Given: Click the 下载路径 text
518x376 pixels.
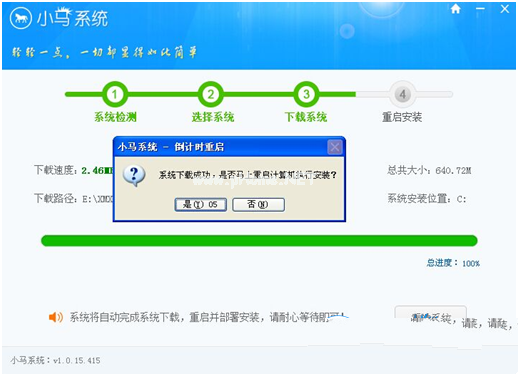Looking at the screenshot, I should [x=74, y=199].
